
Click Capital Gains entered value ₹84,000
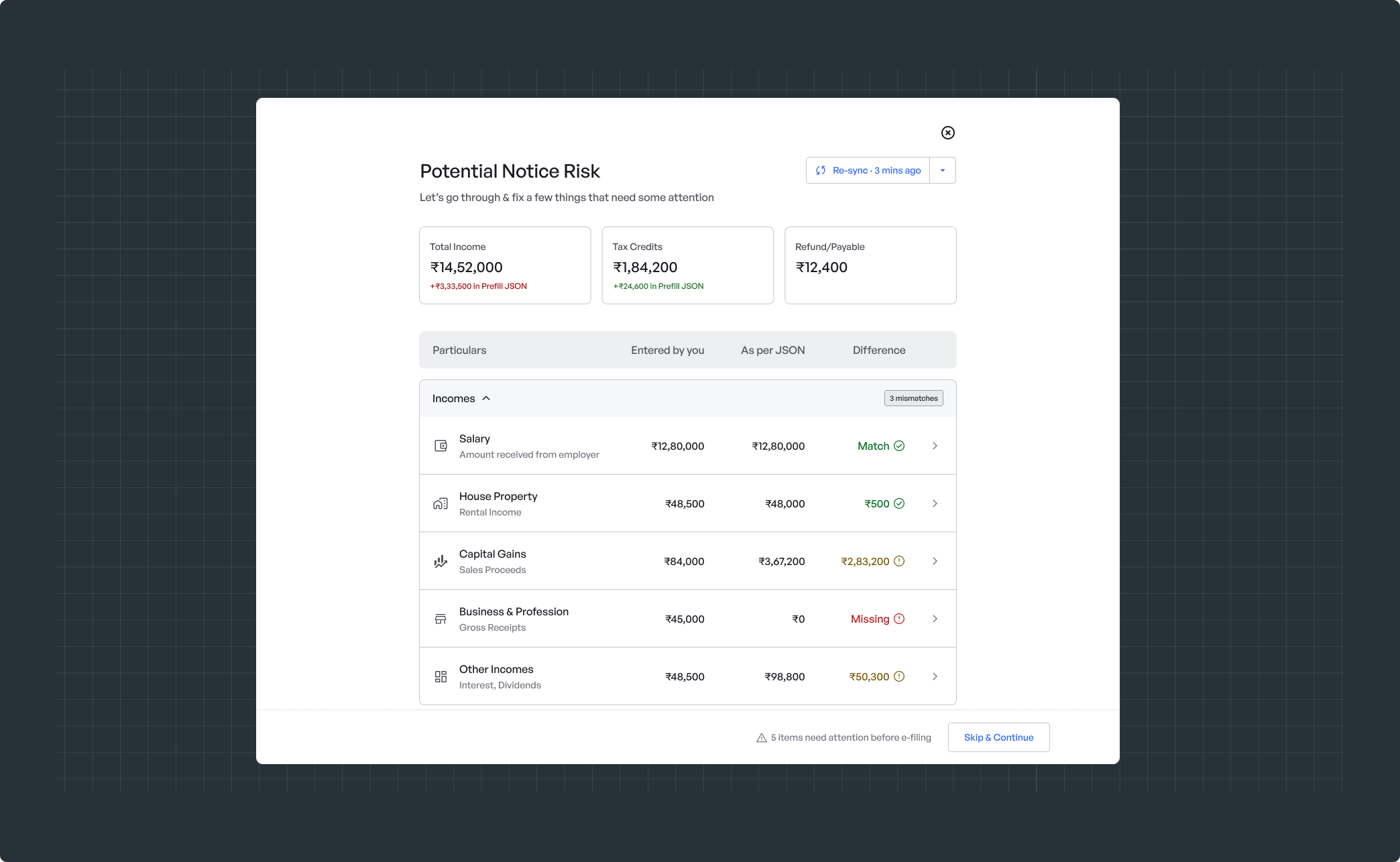(x=684, y=561)
